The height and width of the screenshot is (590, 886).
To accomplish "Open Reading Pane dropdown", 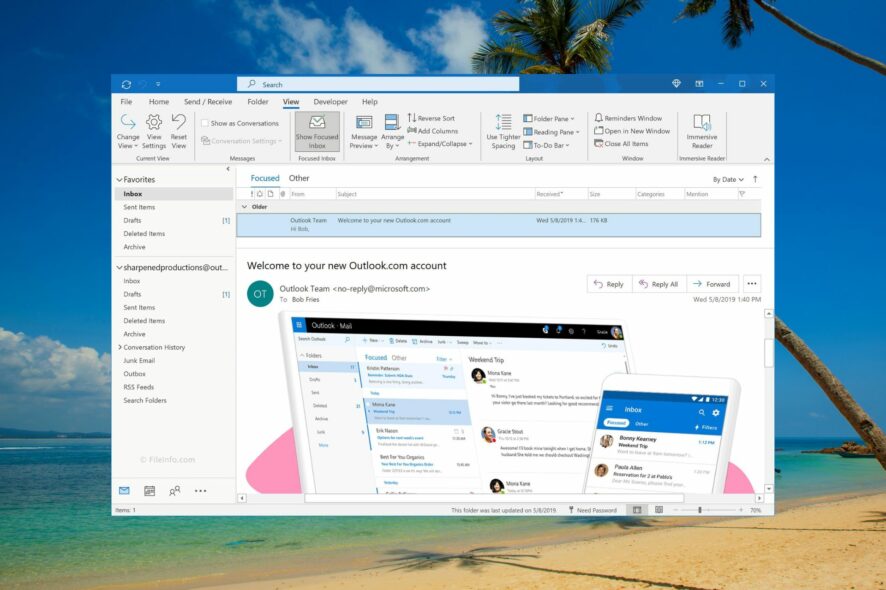I will (x=551, y=132).
